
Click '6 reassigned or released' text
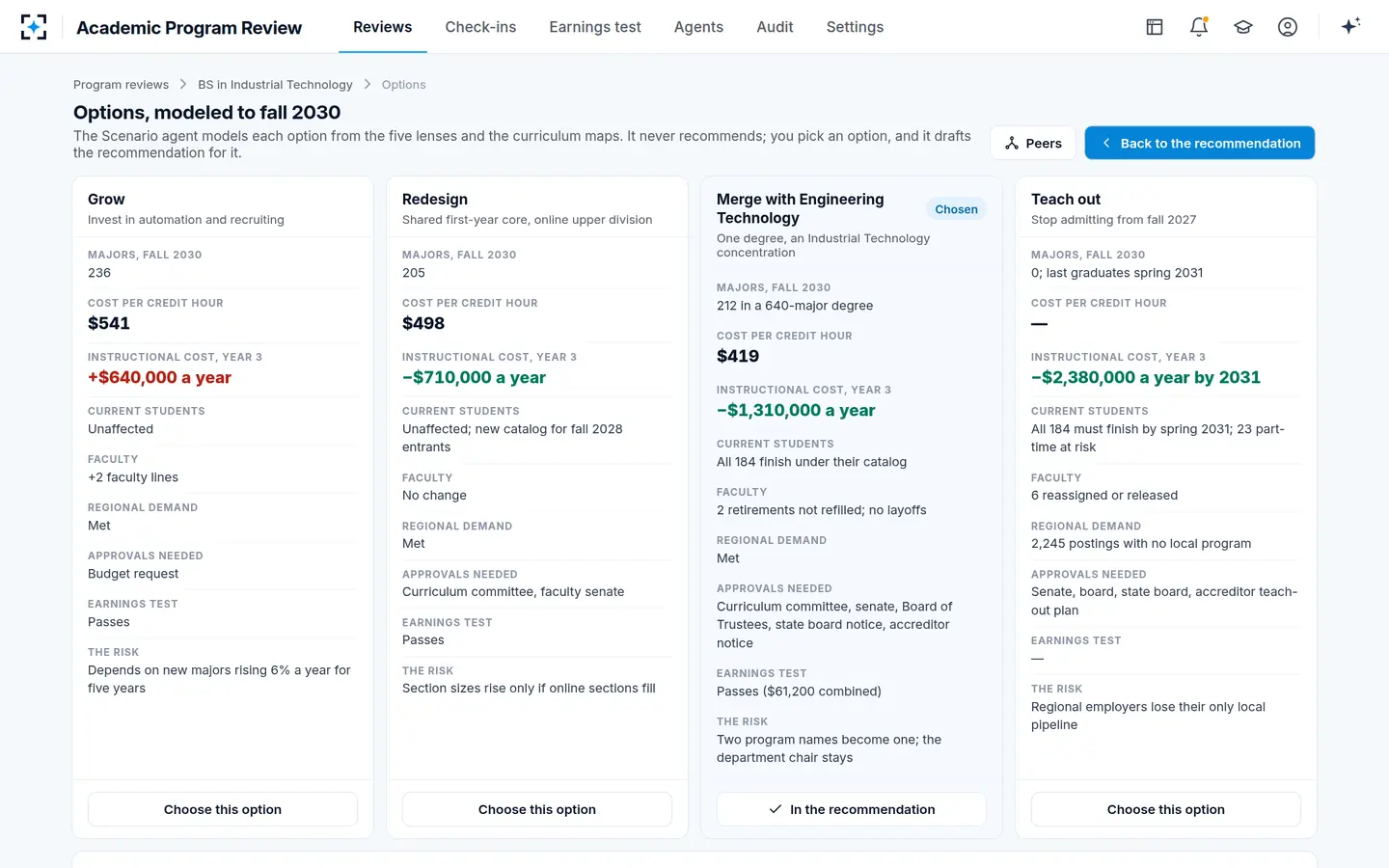click(x=1104, y=496)
